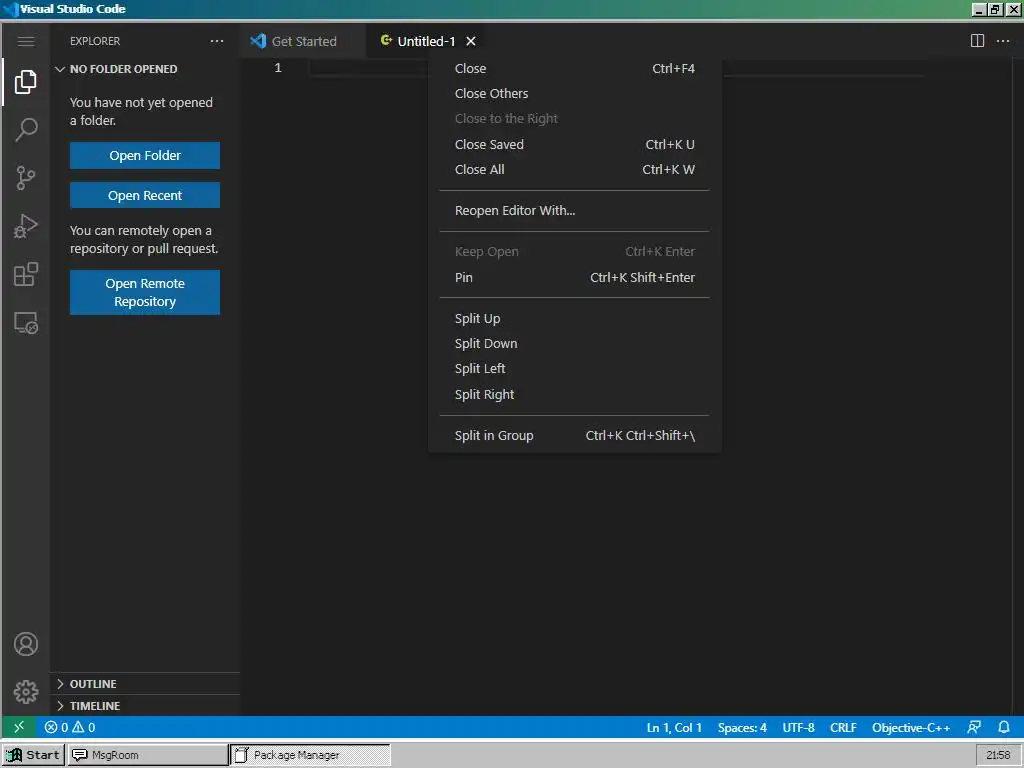Click line number 1 in the editor gutter
1024x768 pixels.
[278, 67]
